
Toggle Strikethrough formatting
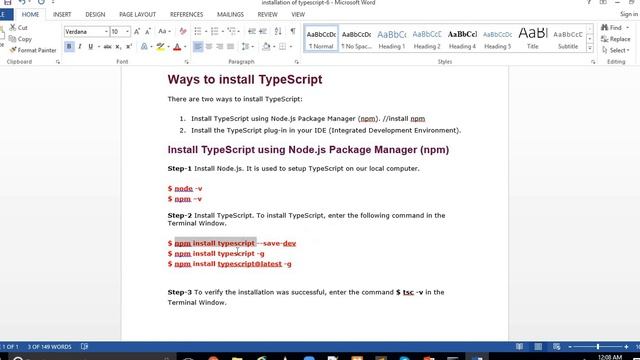click(x=107, y=47)
